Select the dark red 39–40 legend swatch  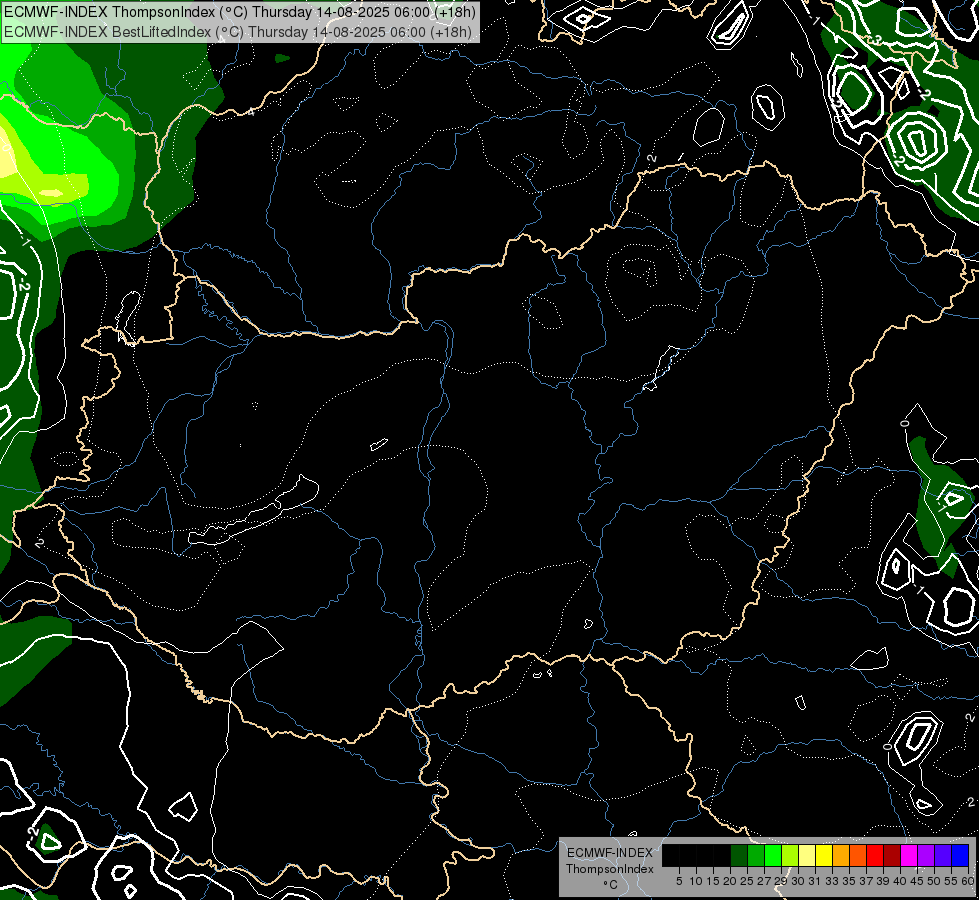[x=892, y=855]
